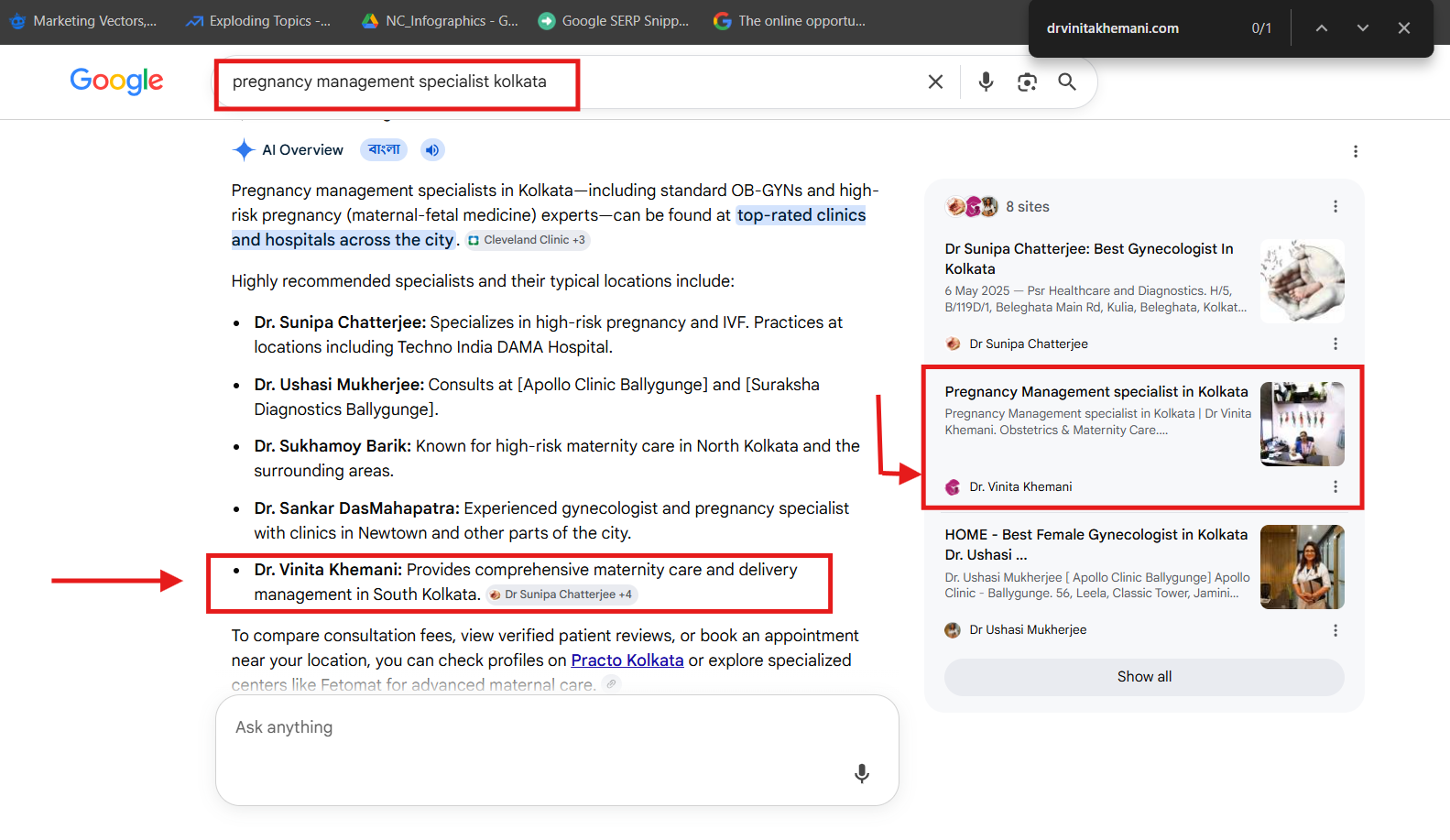Go to next find-in-page match

click(x=1363, y=28)
